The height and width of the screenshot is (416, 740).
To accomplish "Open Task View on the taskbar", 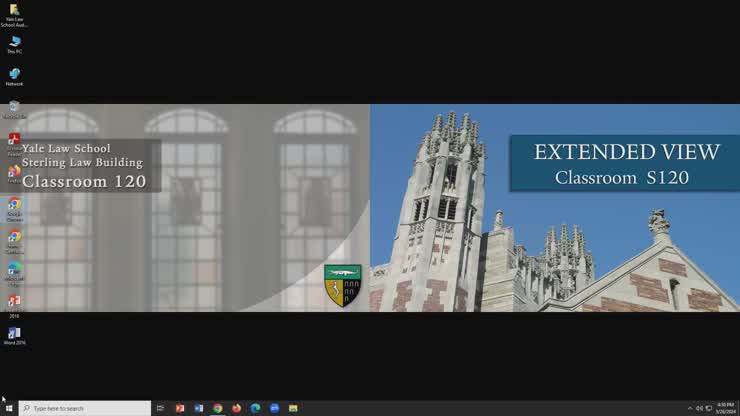I will (160, 408).
